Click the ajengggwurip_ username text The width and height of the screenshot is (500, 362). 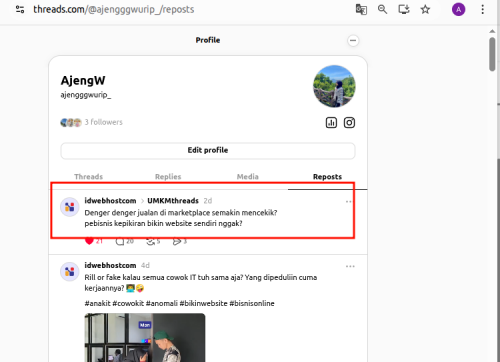tap(86, 95)
